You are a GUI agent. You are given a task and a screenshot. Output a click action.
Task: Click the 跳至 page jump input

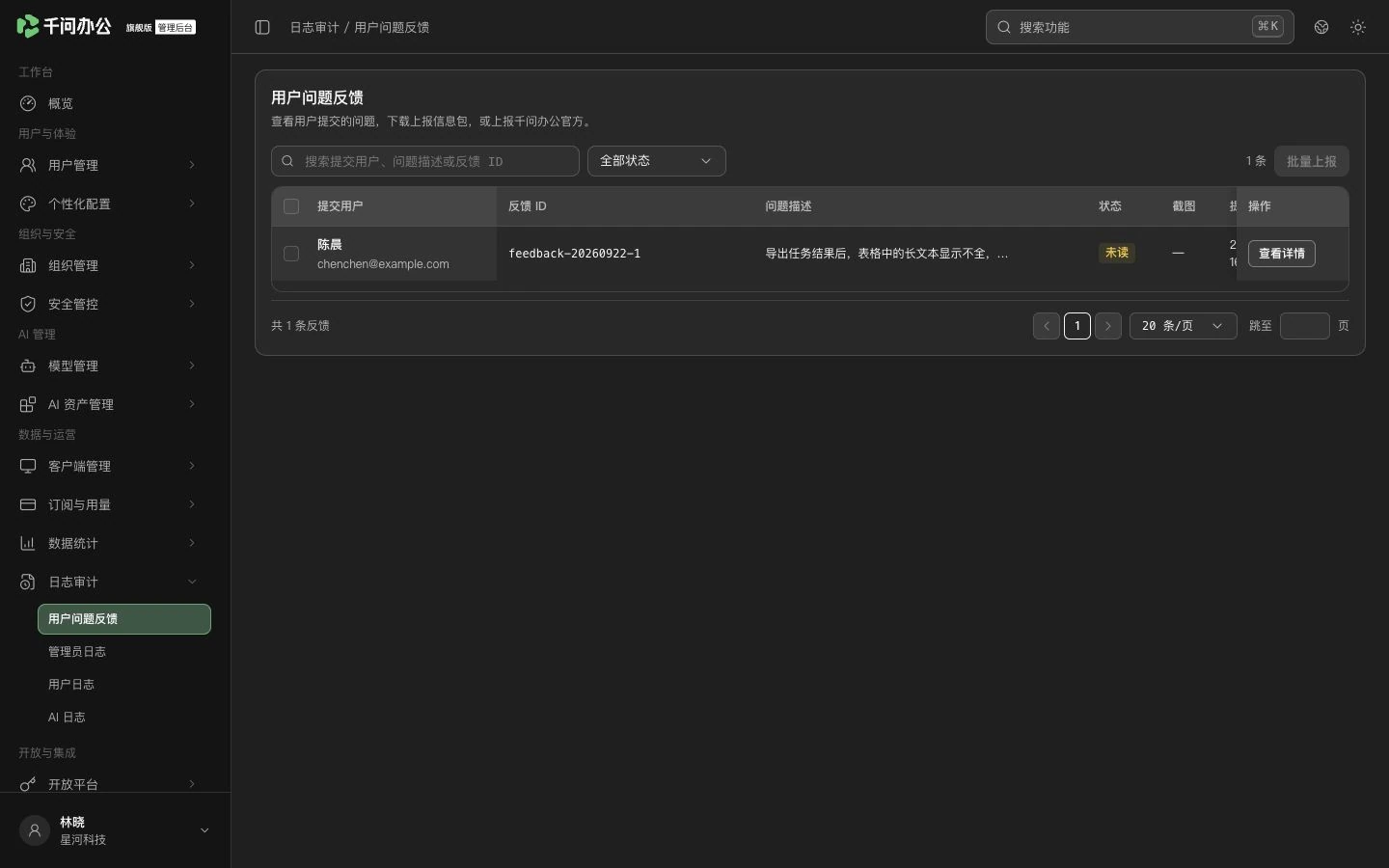(1305, 326)
